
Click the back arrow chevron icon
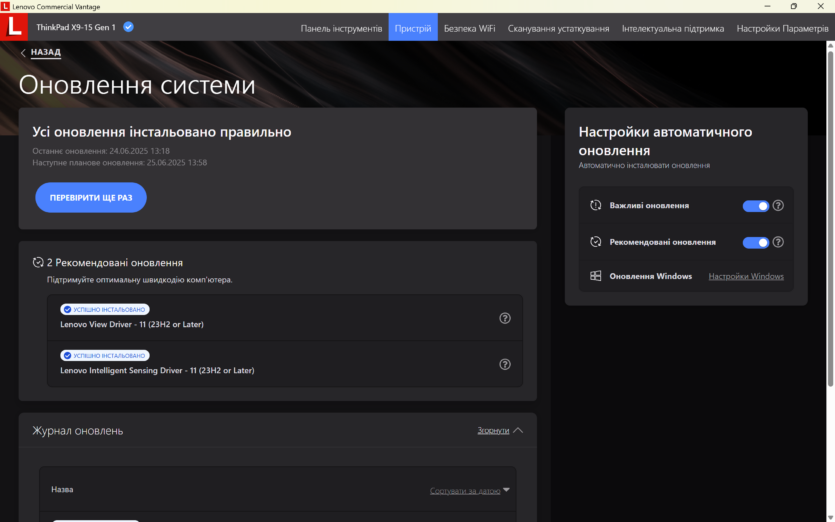[23, 53]
